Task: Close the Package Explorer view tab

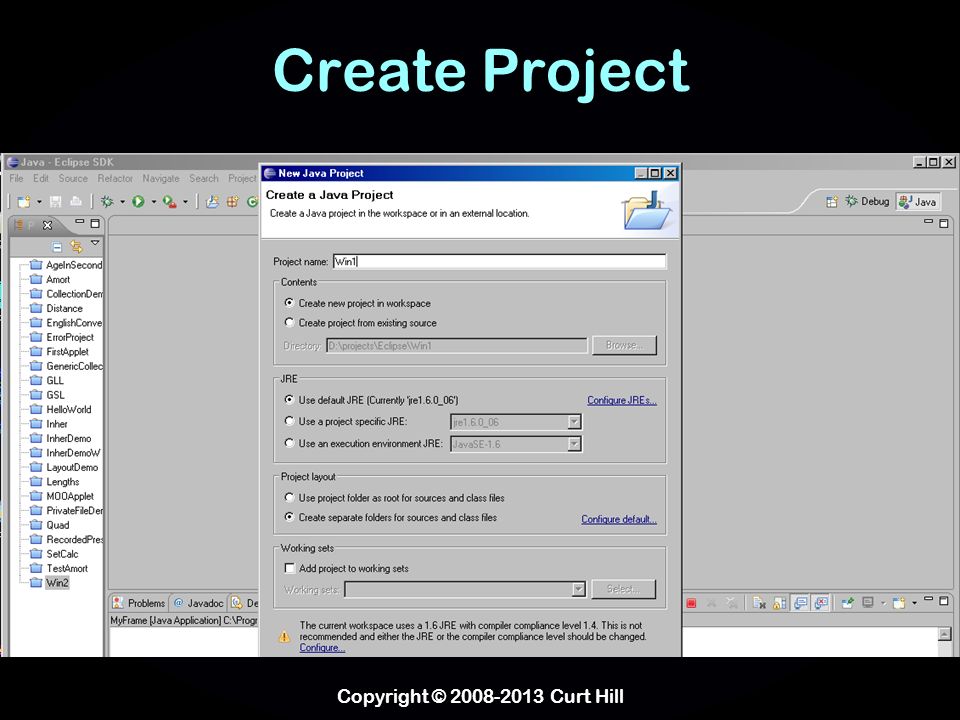Action: [47, 225]
